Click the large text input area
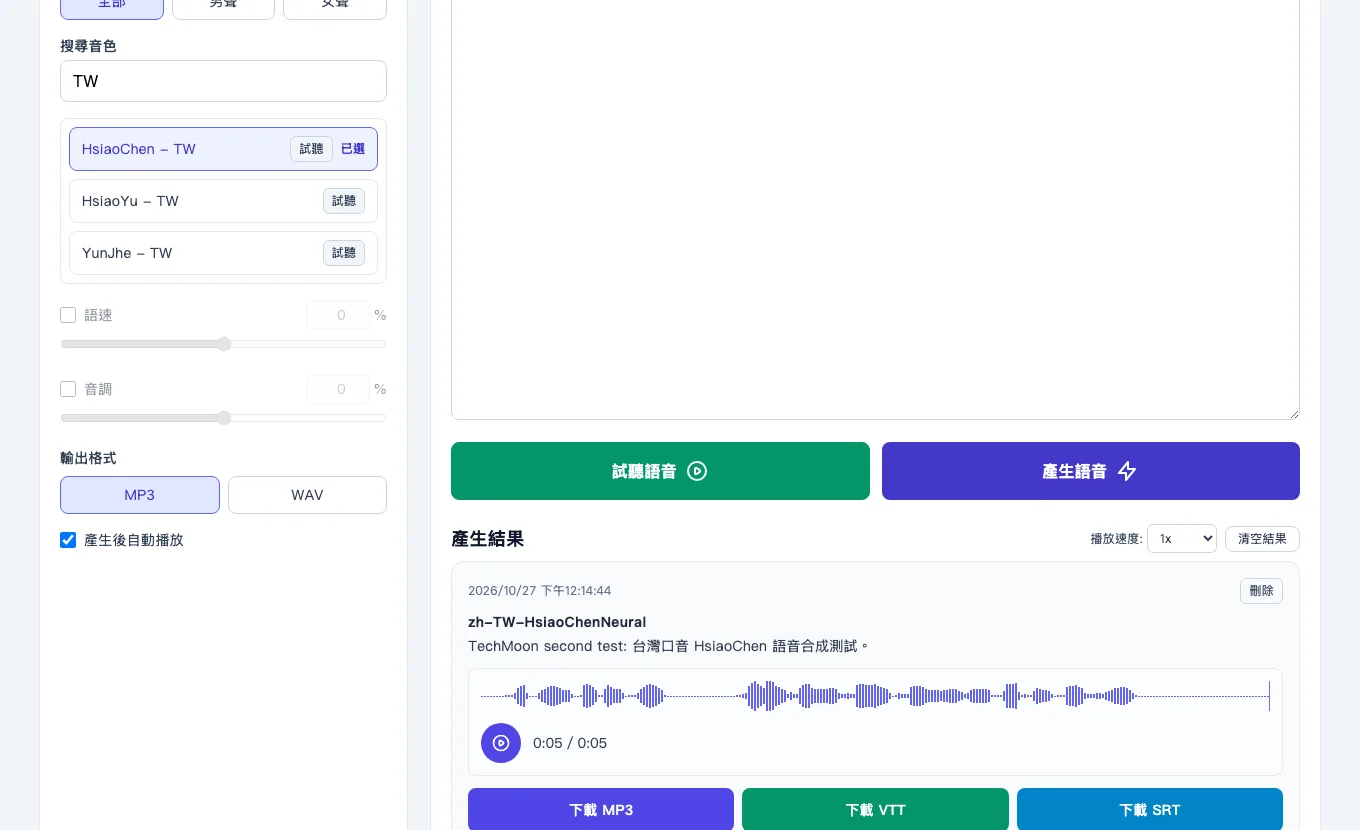This screenshot has height=830, width=1360. [875, 210]
